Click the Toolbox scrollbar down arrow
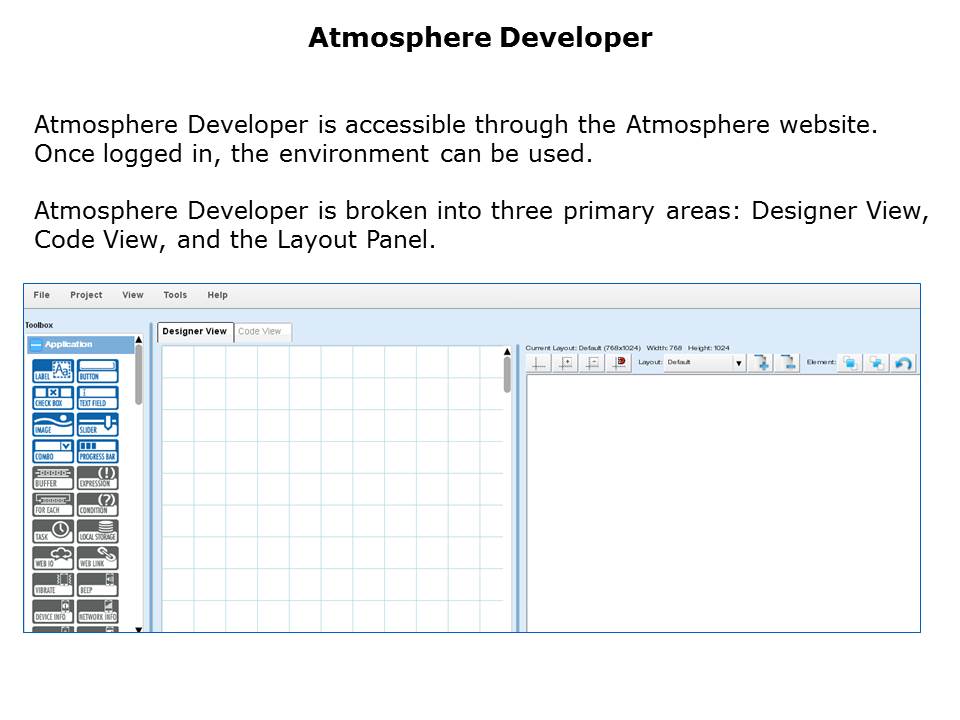The image size is (960, 720). point(138,629)
